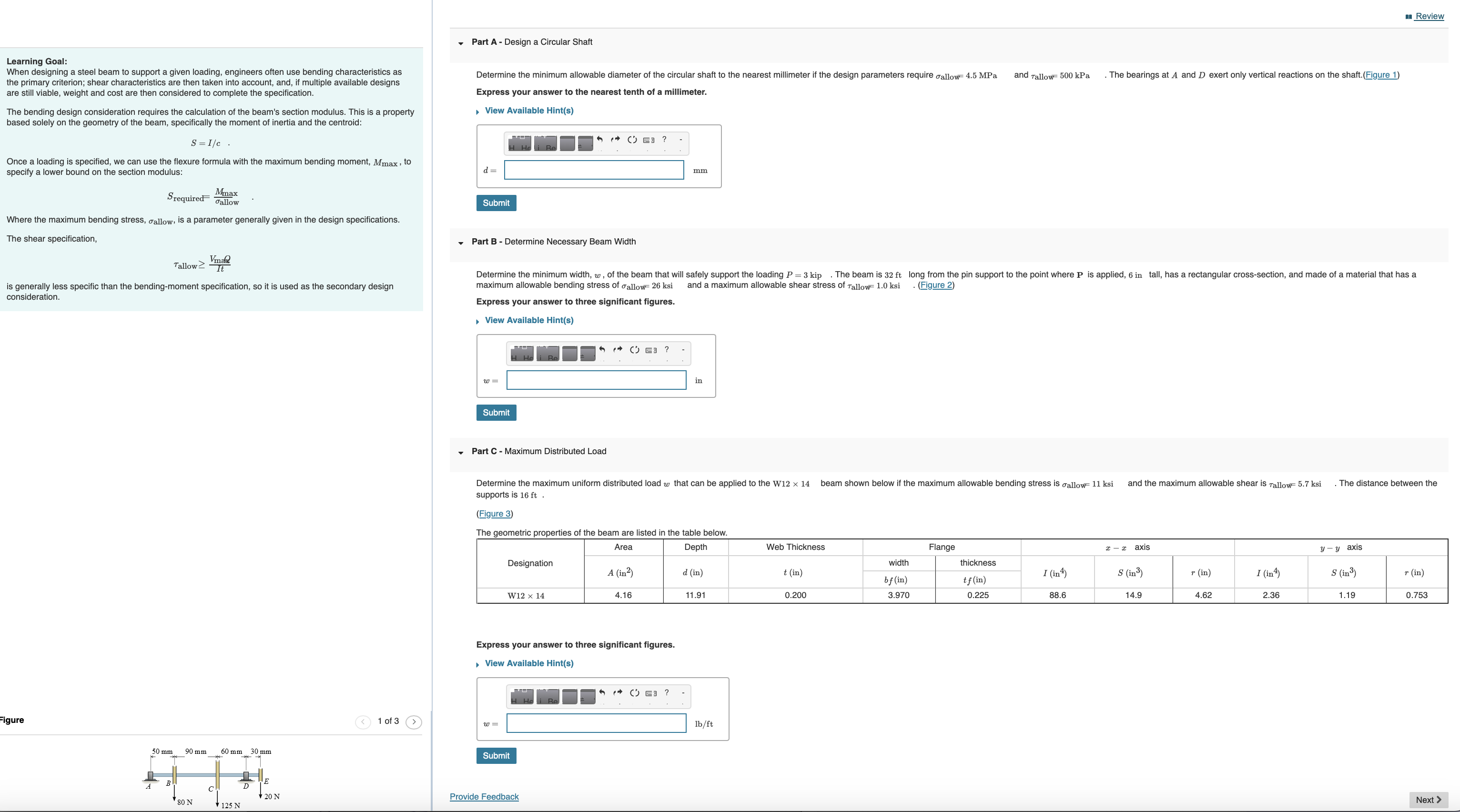Click reset icon in Part A toolbar
1460x812 pixels.
tap(632, 140)
